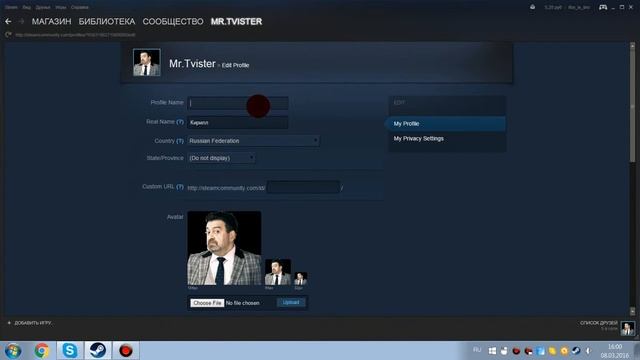Select My Profile in edit sidebar
Viewport: 640px width, 360px height.
pos(445,124)
